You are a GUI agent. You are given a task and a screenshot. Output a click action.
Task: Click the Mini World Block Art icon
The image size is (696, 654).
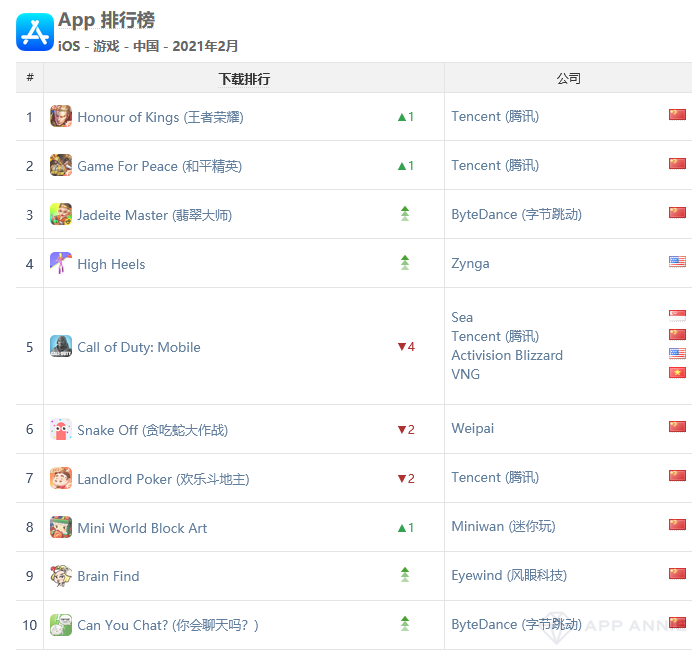pos(61,528)
